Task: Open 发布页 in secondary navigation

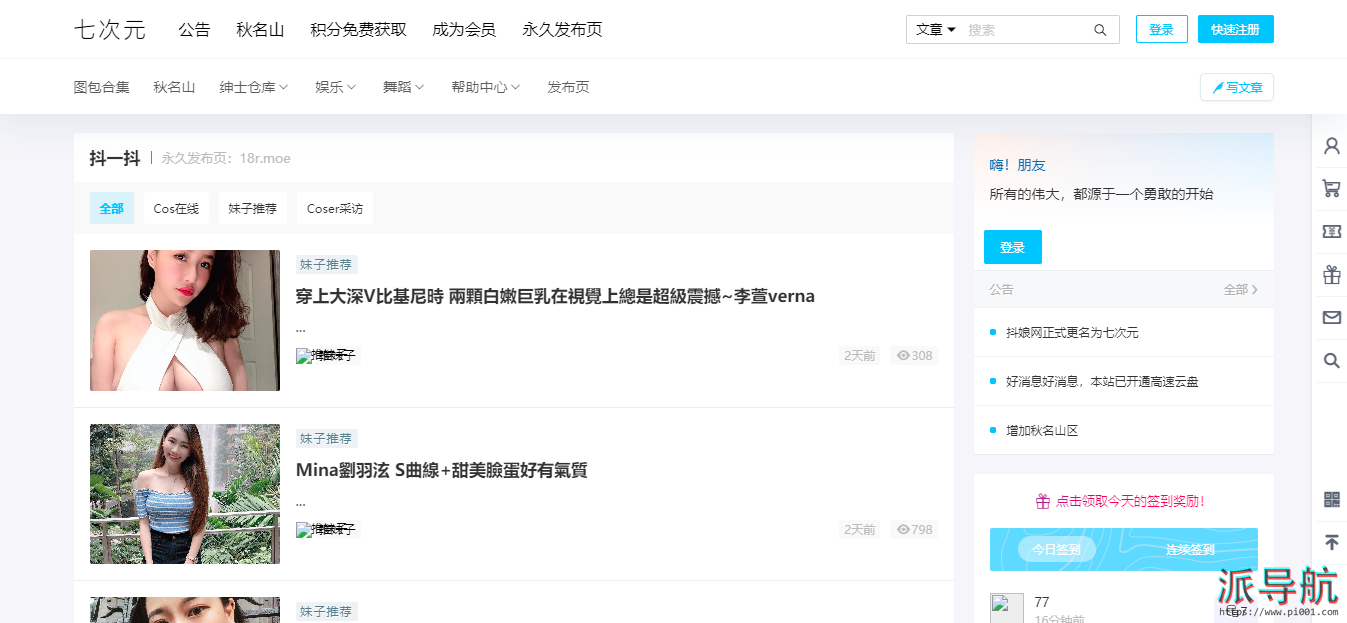Action: click(568, 87)
